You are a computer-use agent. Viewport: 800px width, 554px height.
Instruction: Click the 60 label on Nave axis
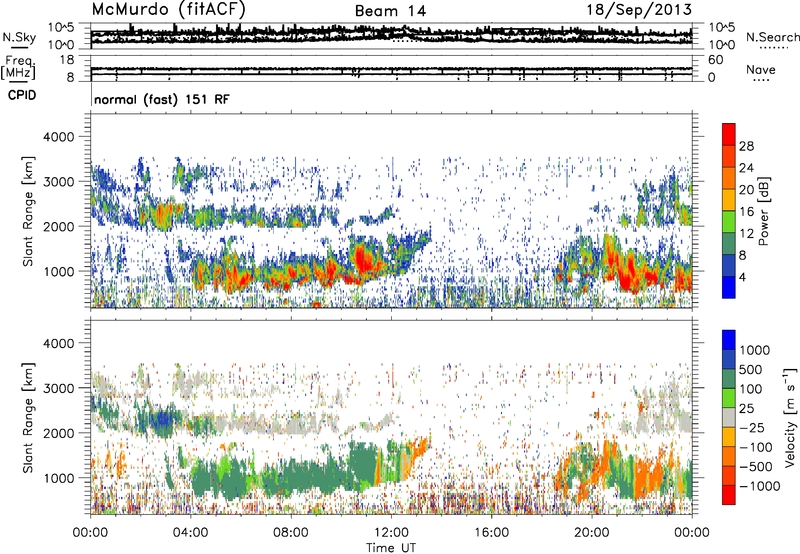(x=715, y=60)
